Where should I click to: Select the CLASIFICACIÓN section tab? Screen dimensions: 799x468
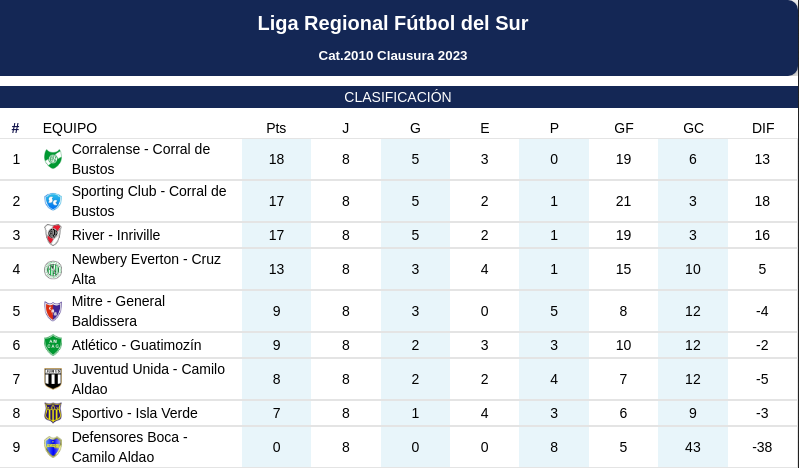pyautogui.click(x=398, y=97)
